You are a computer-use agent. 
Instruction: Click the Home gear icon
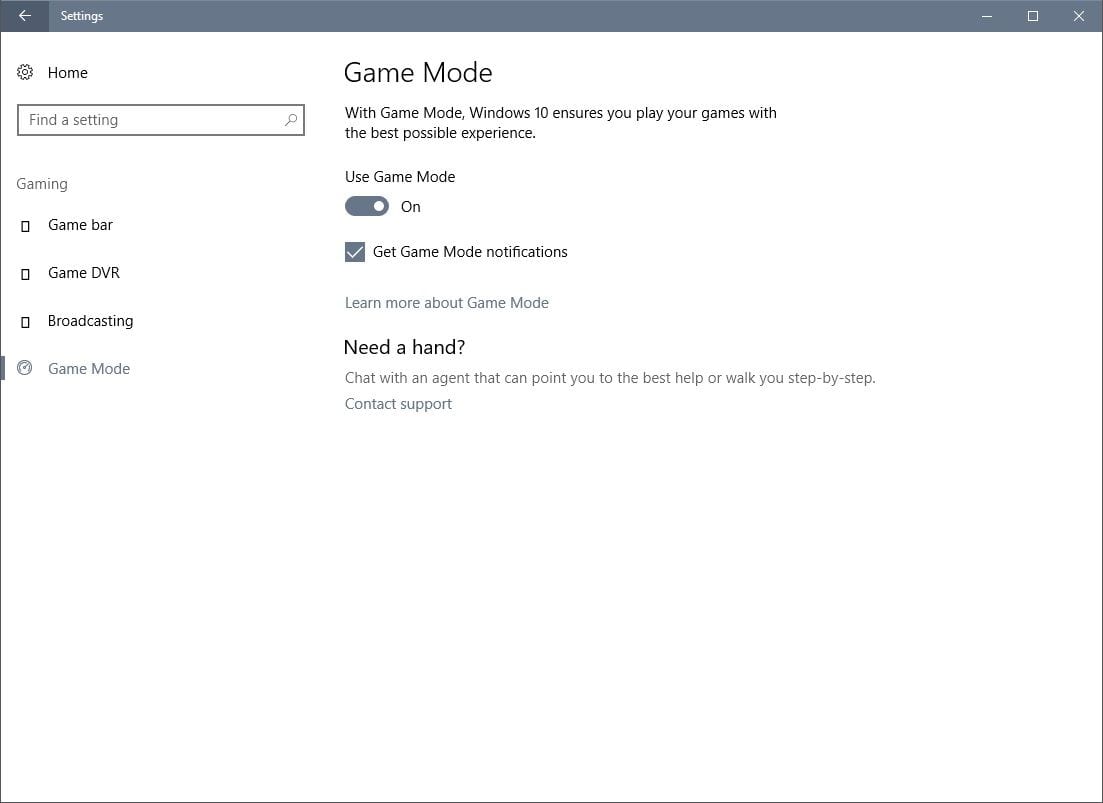(x=25, y=72)
